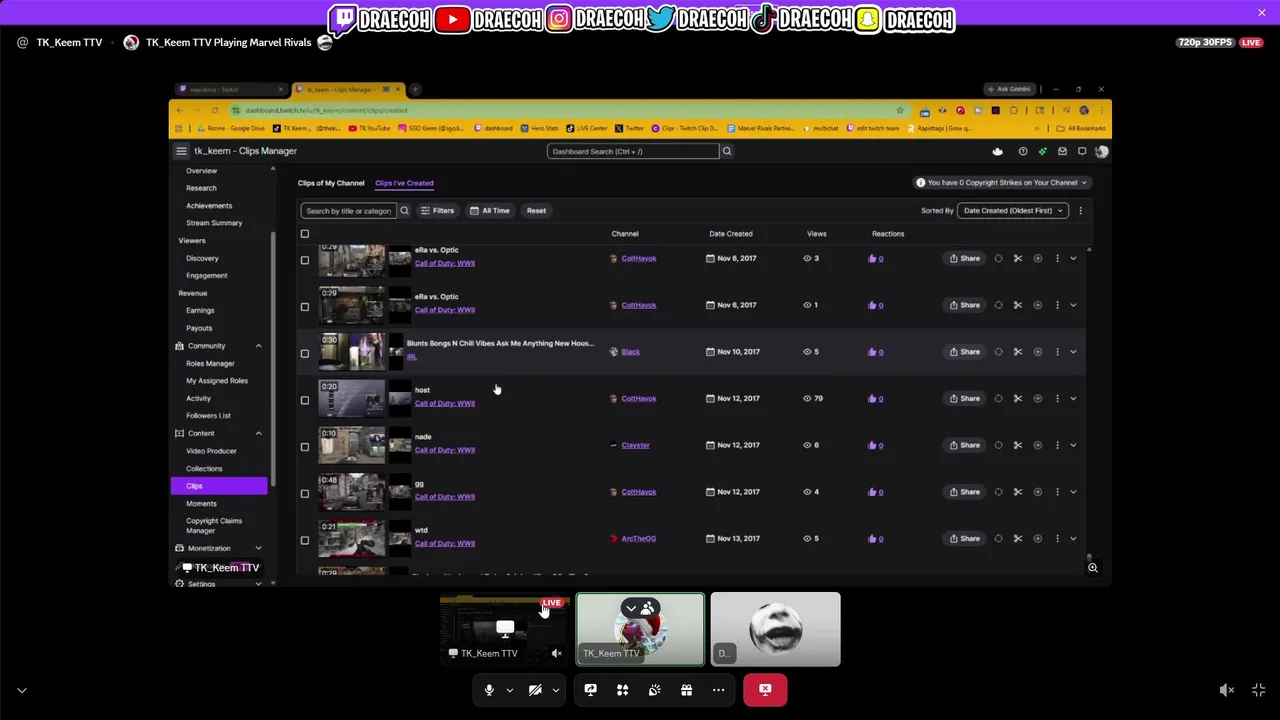Screen dimensions: 1280x720
Task: Open the Clayster channel link
Action: click(x=635, y=445)
